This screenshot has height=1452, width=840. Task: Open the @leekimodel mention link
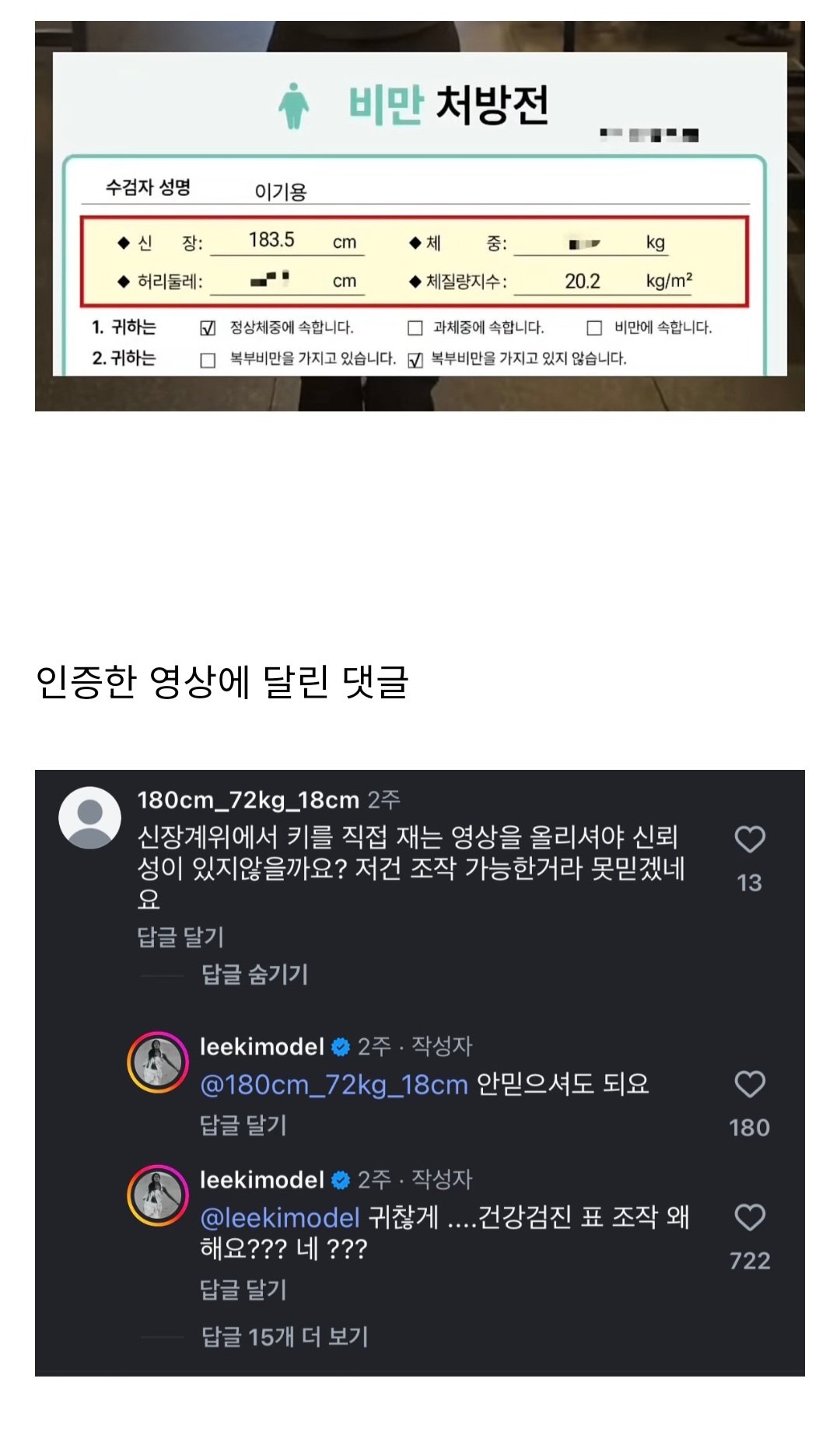point(280,1217)
